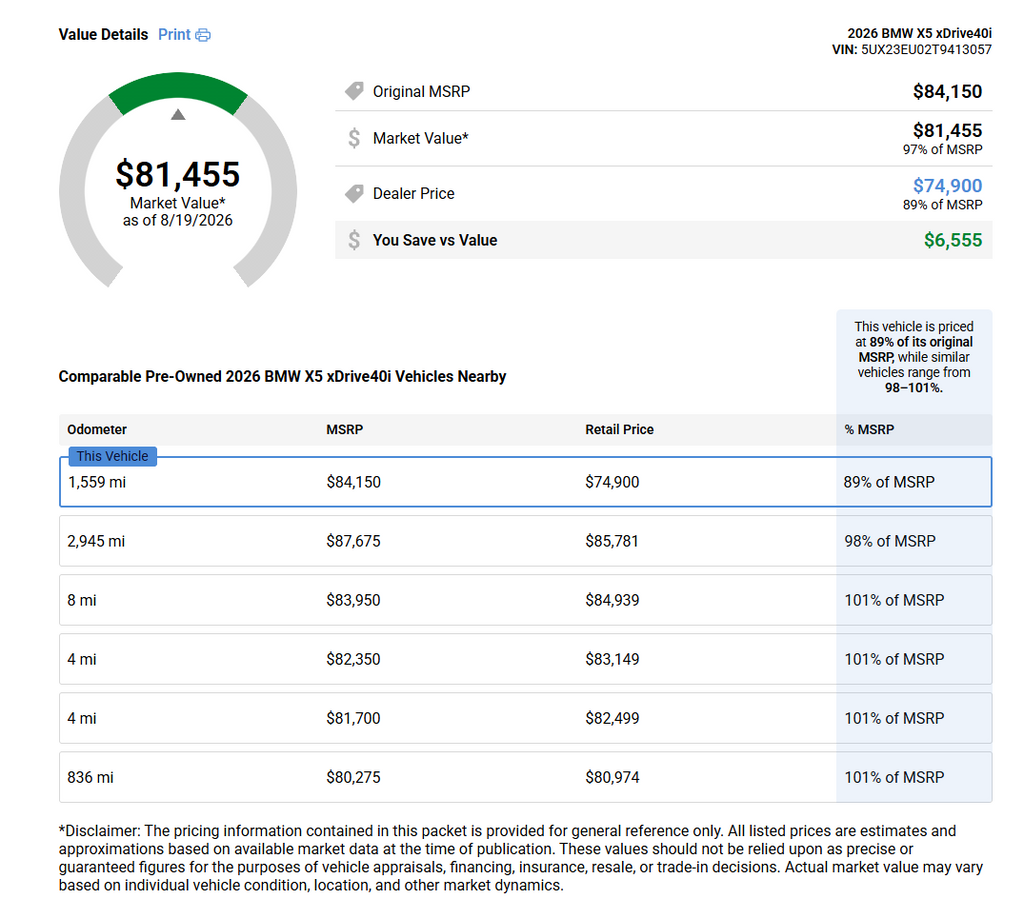Click the MSRP column header
The width and height of the screenshot is (1024, 915).
(345, 429)
